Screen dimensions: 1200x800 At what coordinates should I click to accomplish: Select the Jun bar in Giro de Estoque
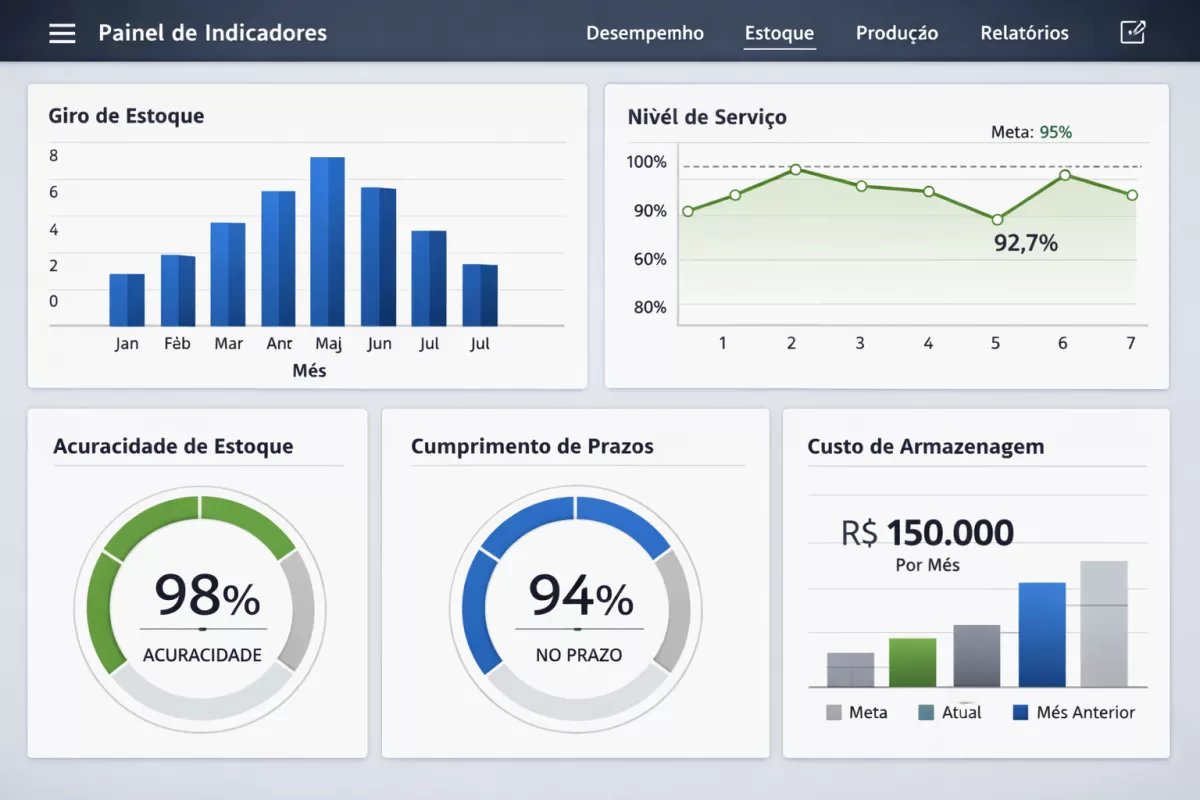(378, 257)
